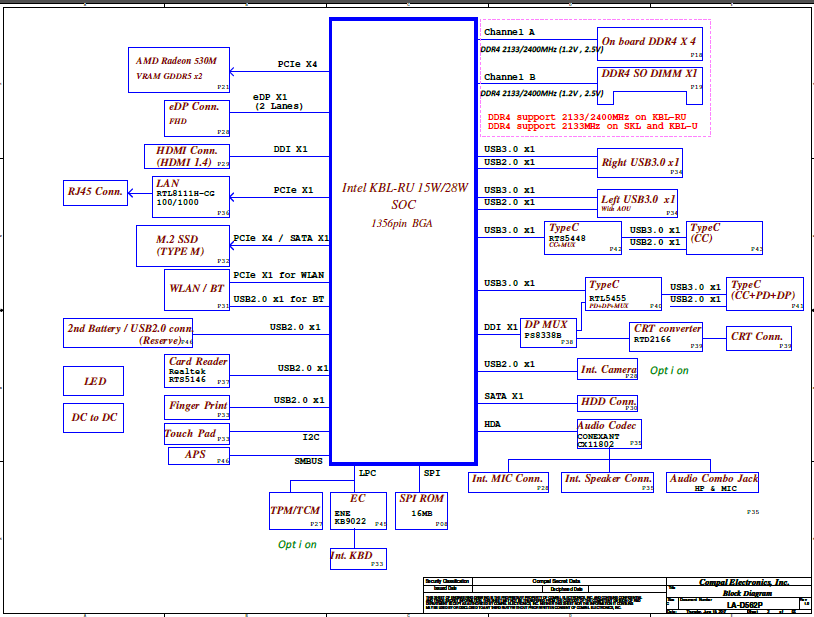Click the SPI bus label
Viewport: 814px width, 617px height.
point(432,473)
